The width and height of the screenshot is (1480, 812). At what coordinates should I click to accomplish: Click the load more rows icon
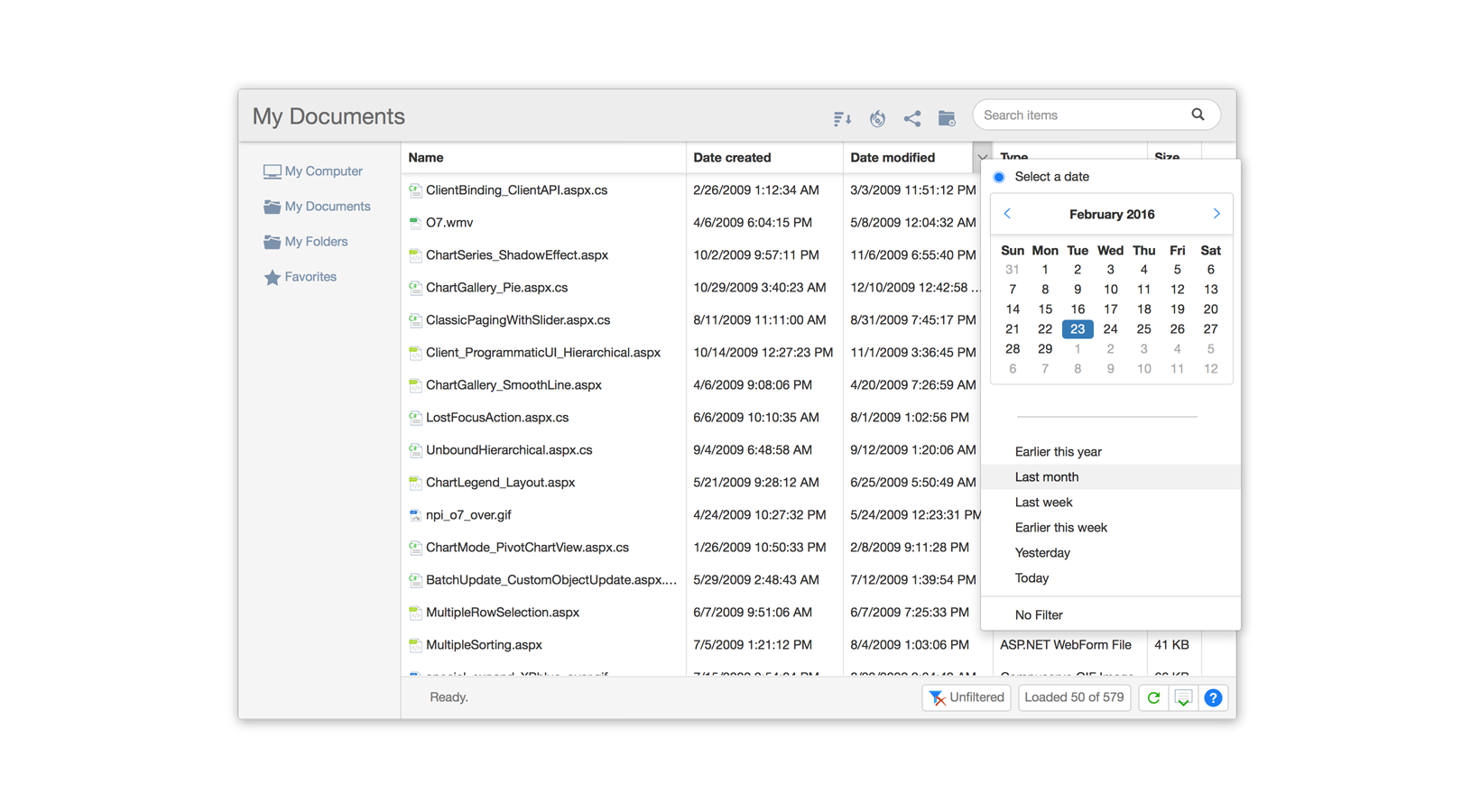pyautogui.click(x=1183, y=697)
